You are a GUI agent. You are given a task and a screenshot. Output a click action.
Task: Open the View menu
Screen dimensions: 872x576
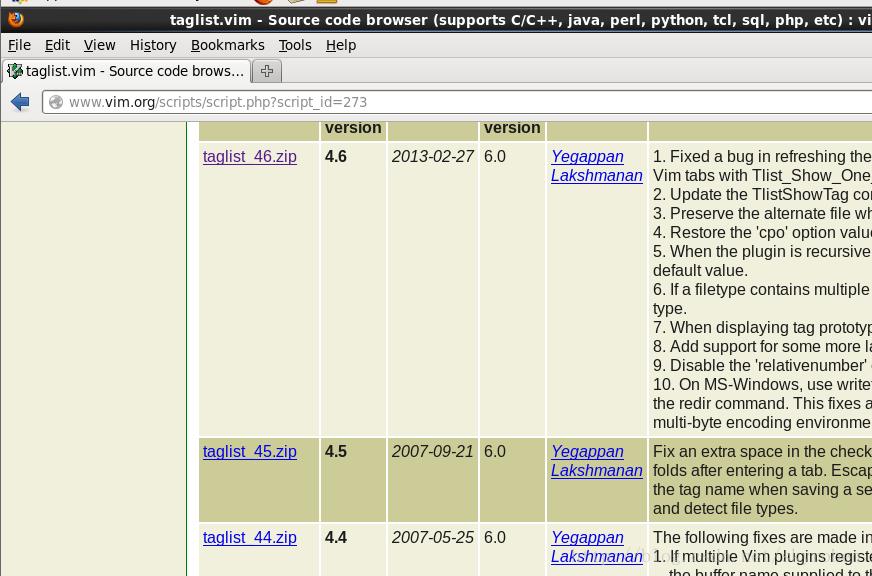(100, 45)
